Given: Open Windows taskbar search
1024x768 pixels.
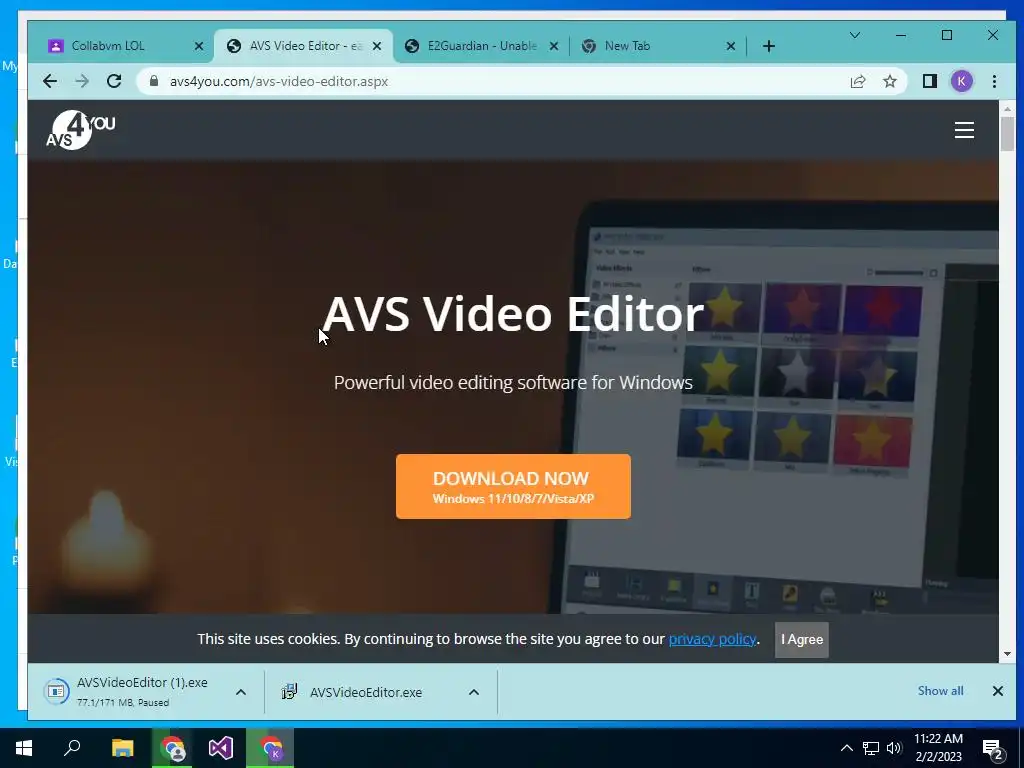Looking at the screenshot, I should point(72,748).
